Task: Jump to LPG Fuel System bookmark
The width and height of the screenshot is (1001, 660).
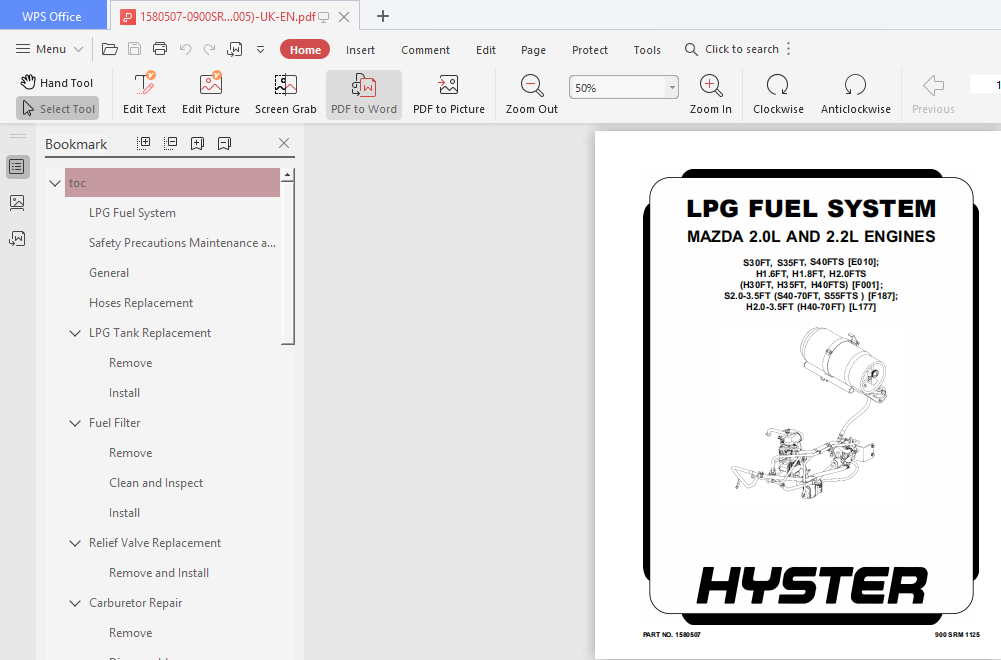Action: point(132,213)
